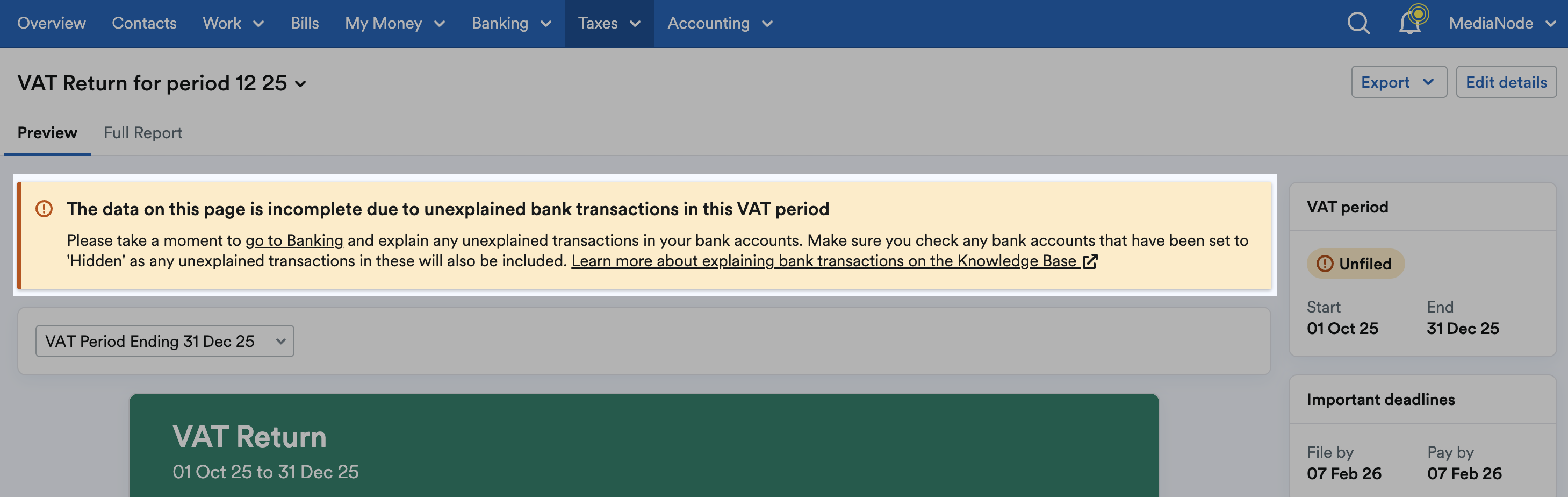Select the Preview tab

pos(47,133)
